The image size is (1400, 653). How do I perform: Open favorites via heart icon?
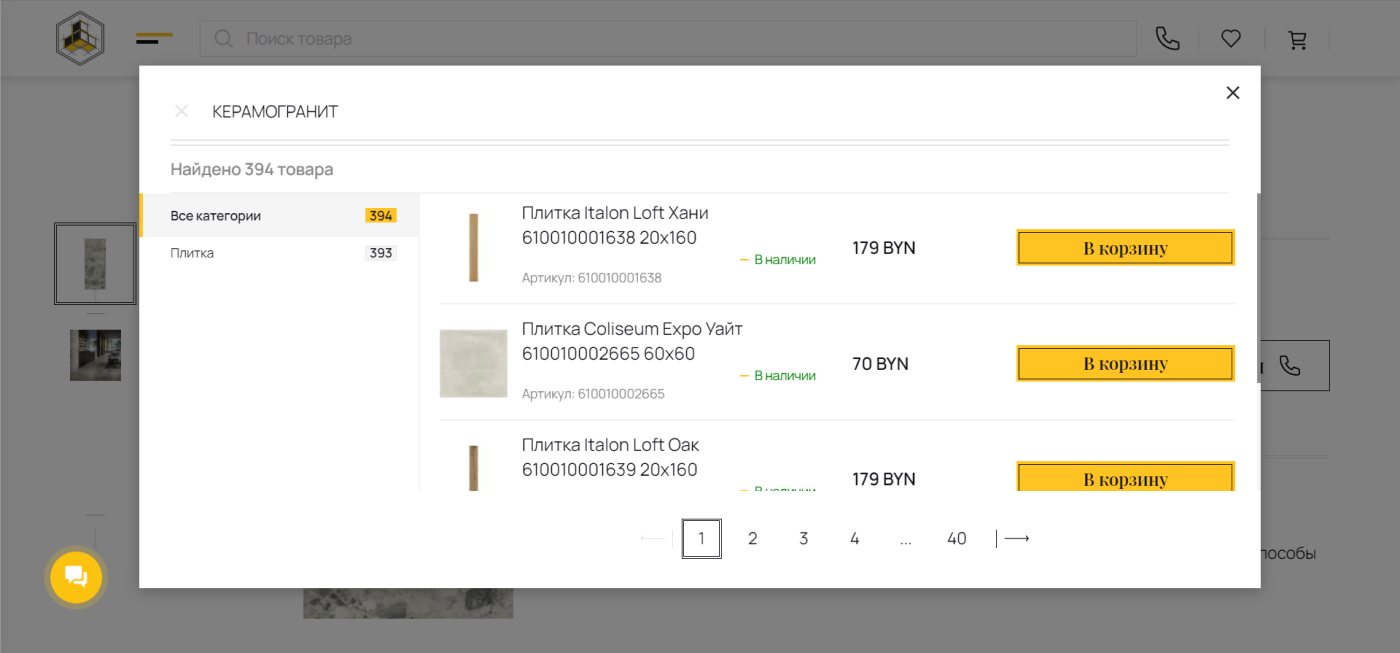pyautogui.click(x=1231, y=39)
